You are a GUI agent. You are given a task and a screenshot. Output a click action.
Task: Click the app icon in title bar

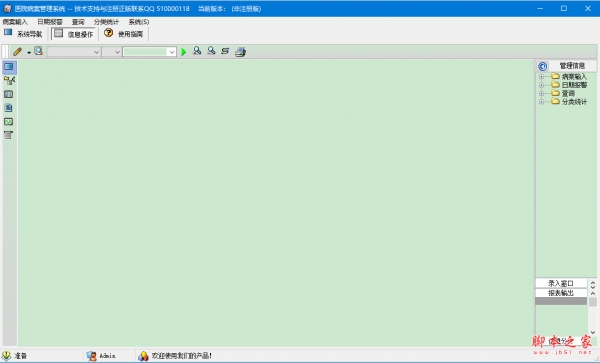click(x=7, y=8)
